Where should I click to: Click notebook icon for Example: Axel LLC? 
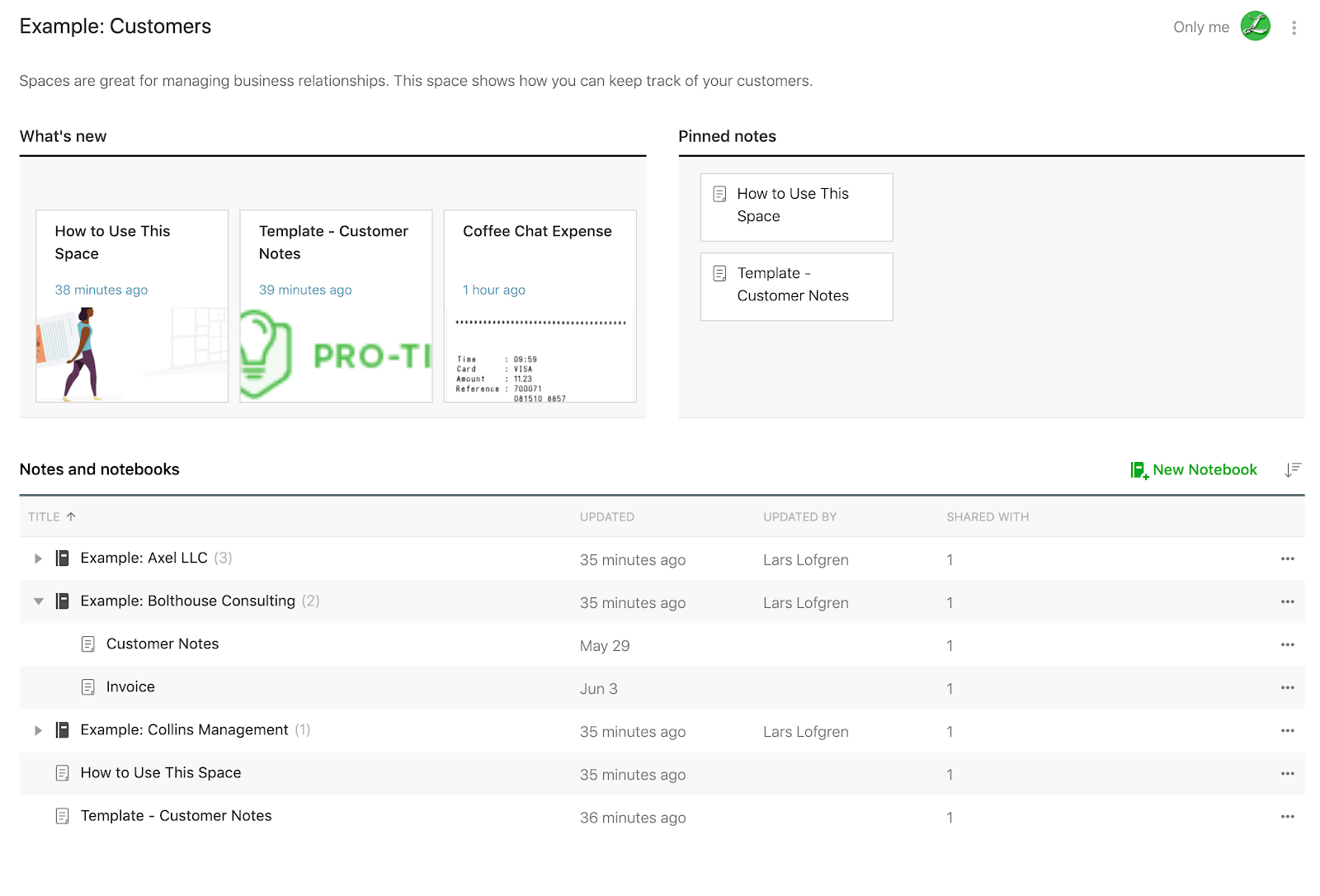[x=62, y=559]
